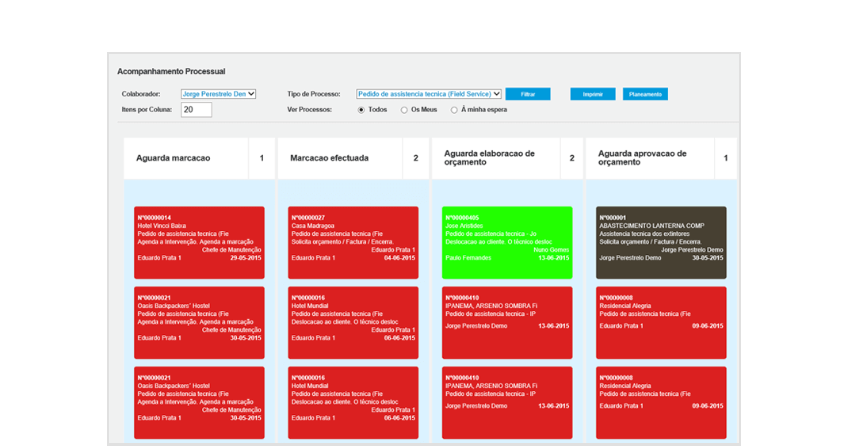Open Planeamento via its button
Screen dimensions: 848x446
click(645, 94)
